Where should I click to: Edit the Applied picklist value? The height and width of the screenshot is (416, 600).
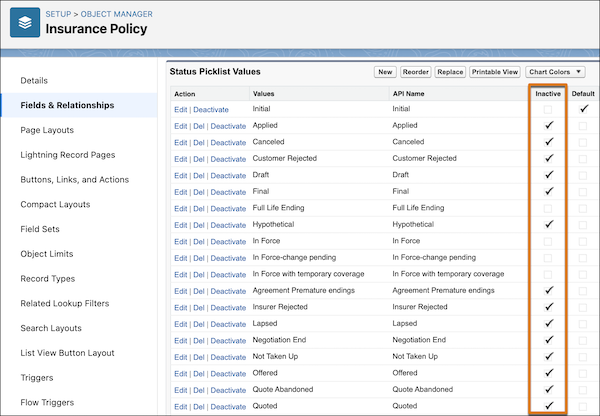click(181, 126)
